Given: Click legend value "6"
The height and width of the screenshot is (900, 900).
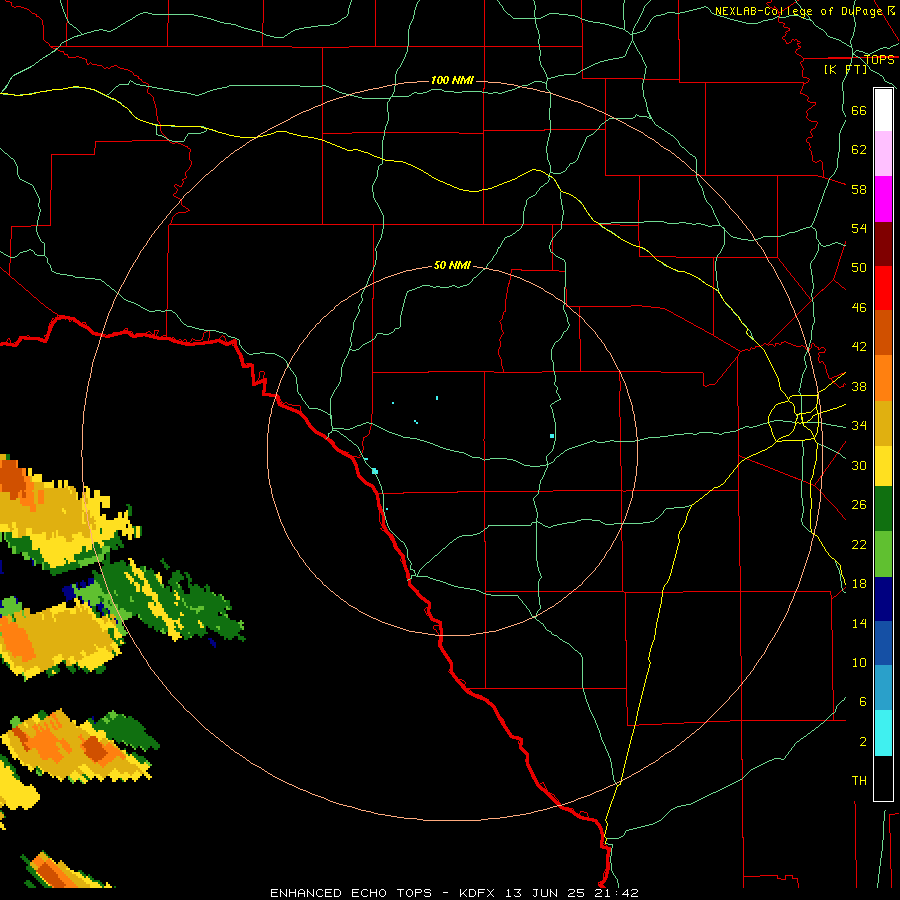Looking at the screenshot, I should [863, 701].
